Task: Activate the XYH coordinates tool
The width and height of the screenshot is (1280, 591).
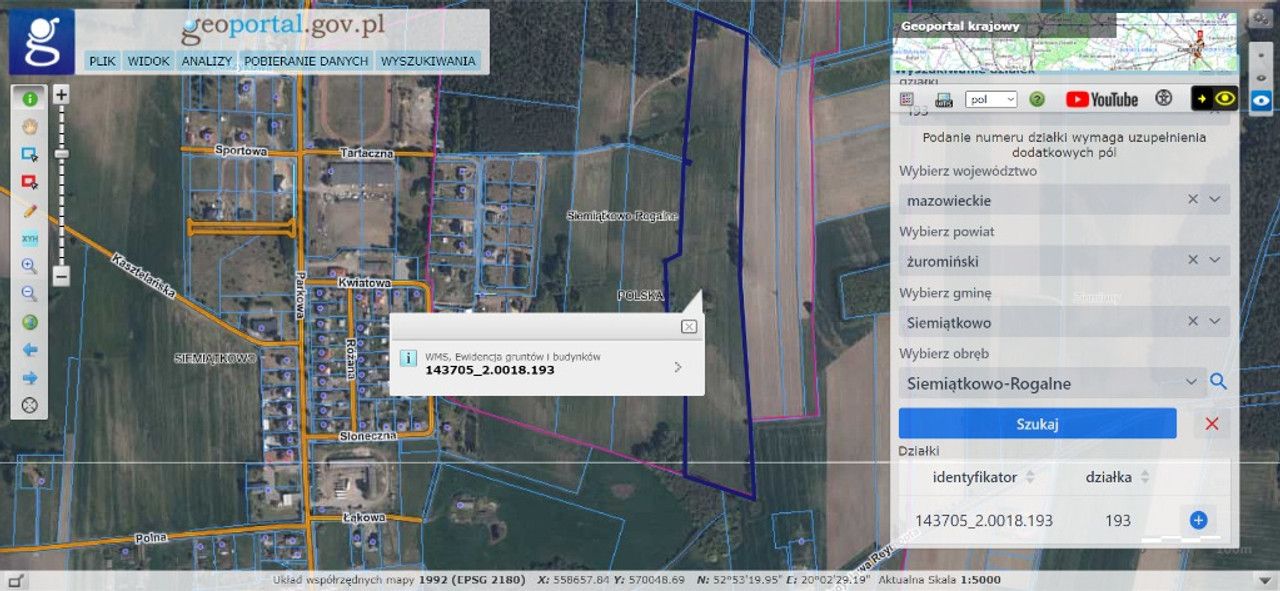Action: click(30, 239)
